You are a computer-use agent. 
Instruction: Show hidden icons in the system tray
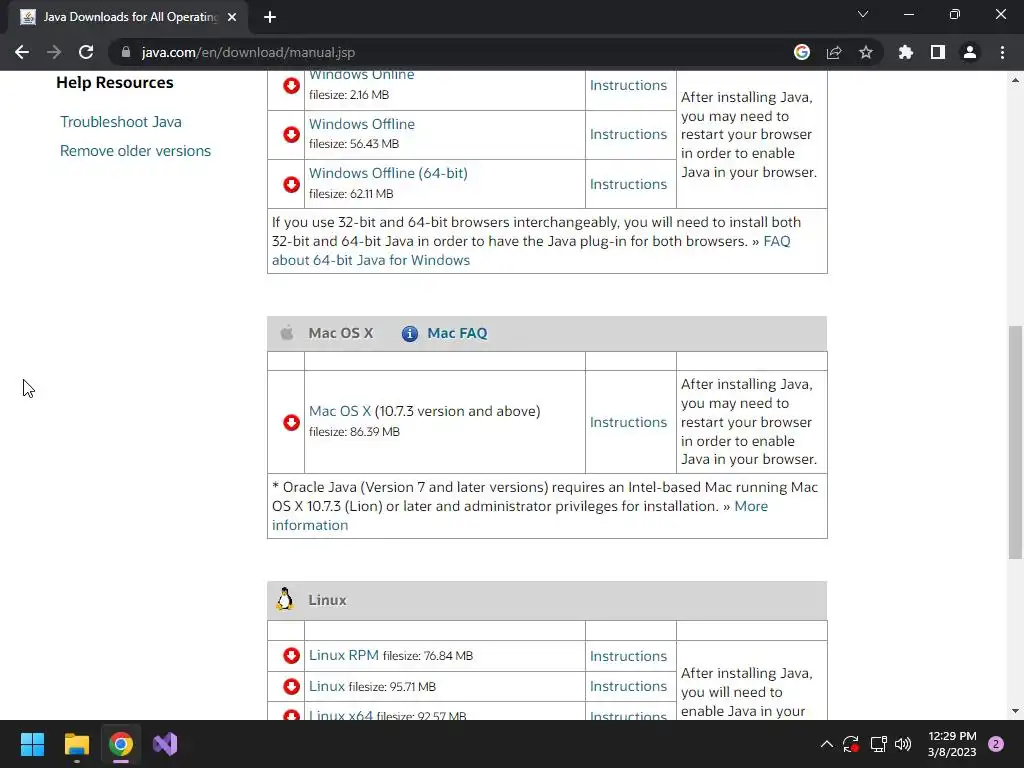tap(827, 744)
